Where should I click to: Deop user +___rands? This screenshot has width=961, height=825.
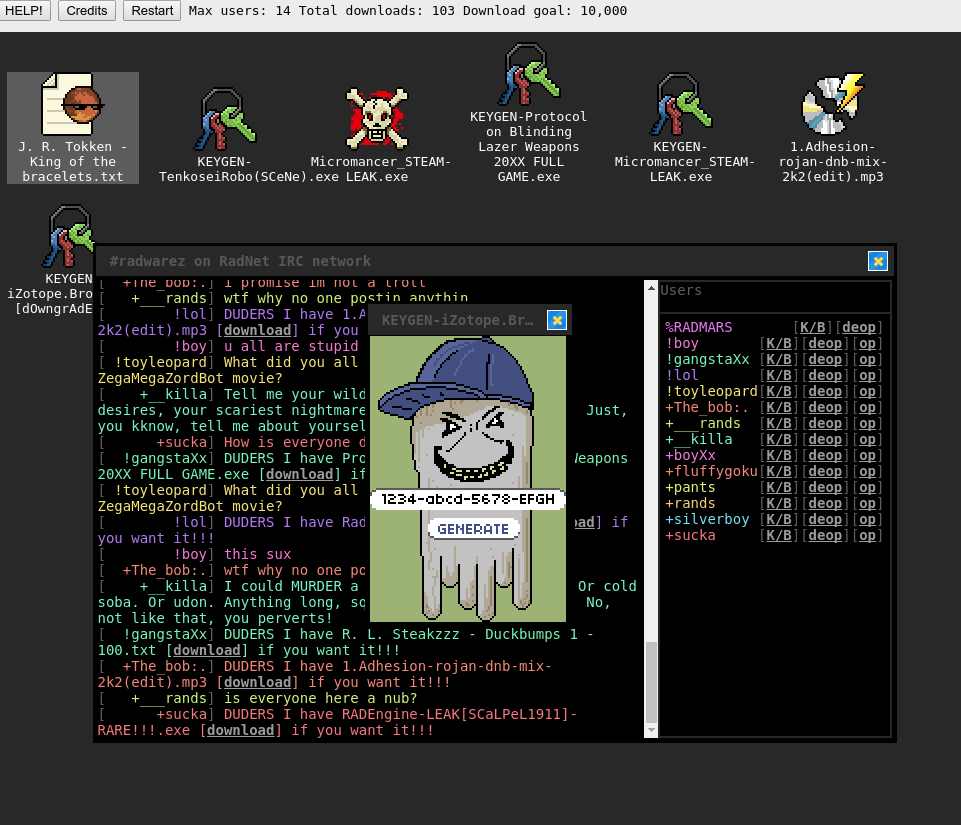(825, 423)
